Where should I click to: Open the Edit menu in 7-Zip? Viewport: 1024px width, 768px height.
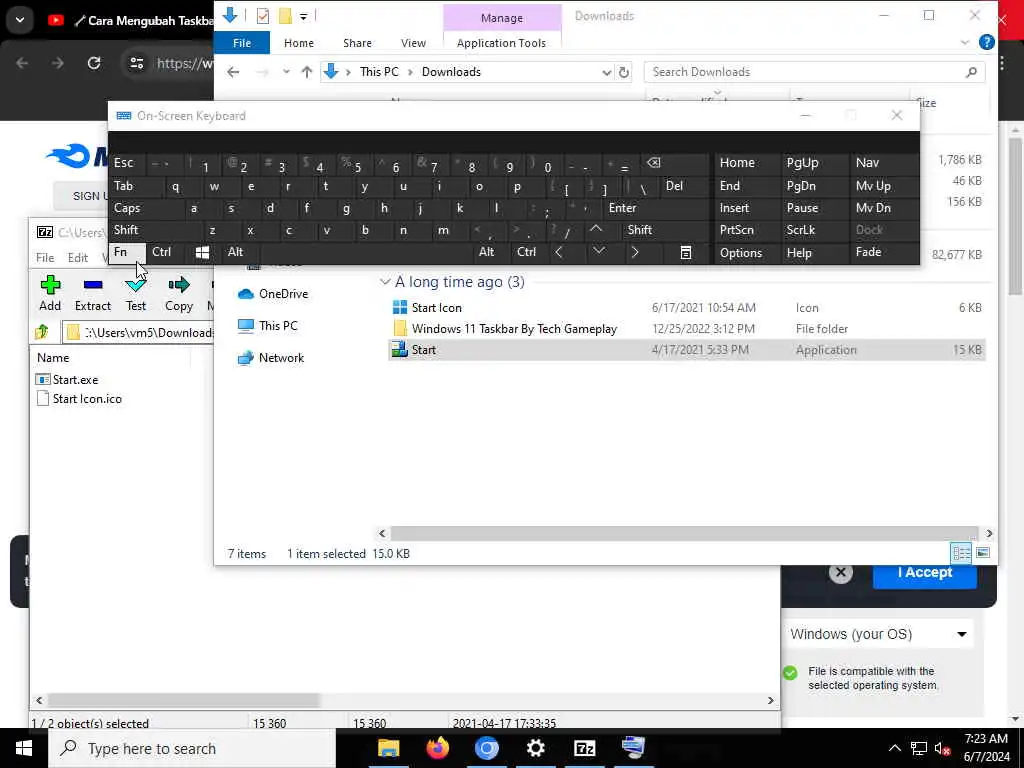(x=78, y=258)
